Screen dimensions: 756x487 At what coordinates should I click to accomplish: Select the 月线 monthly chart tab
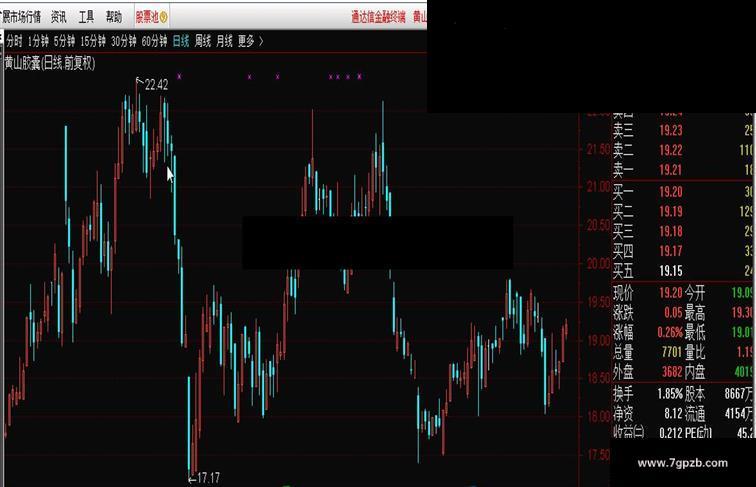click(x=225, y=41)
